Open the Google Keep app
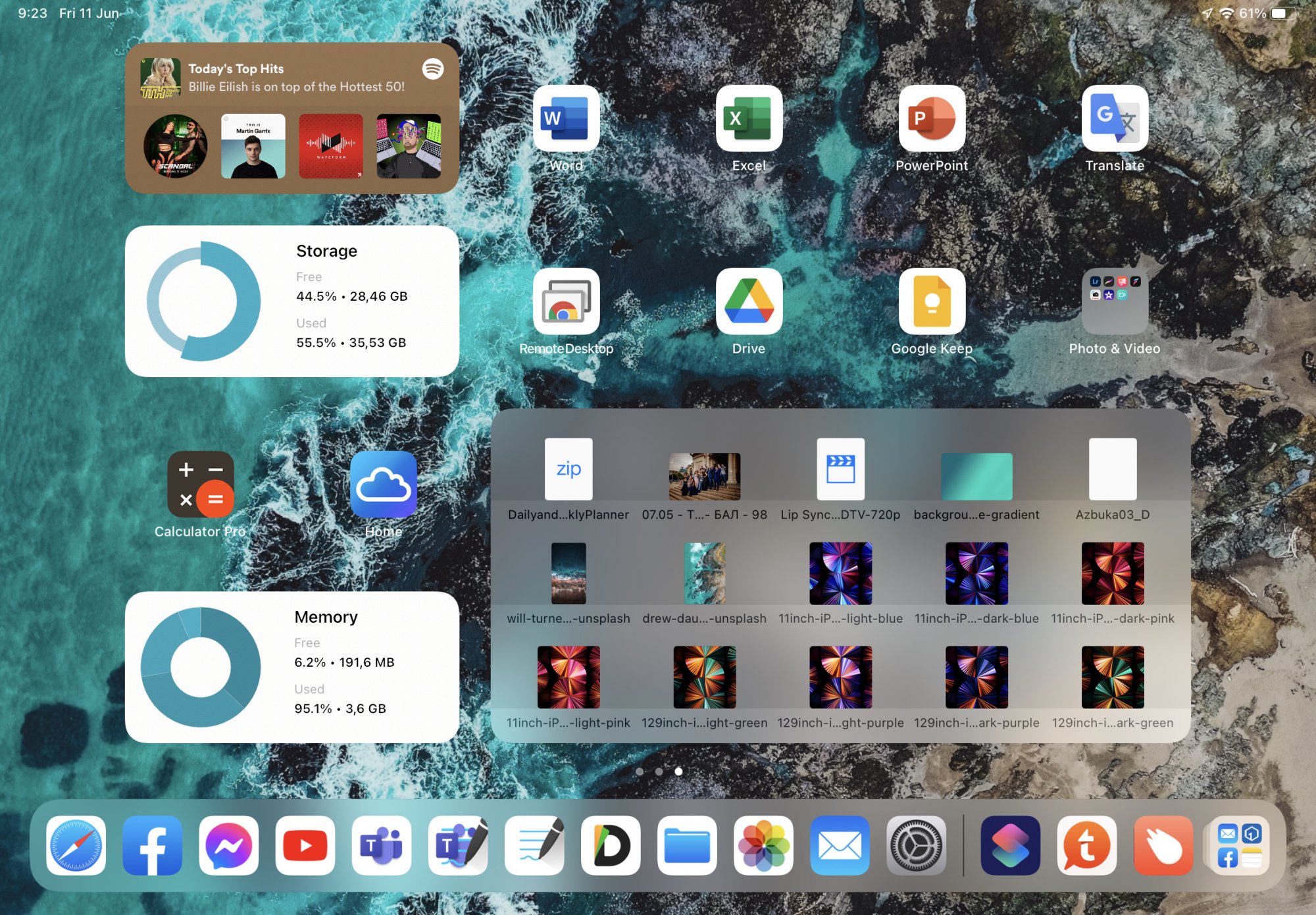This screenshot has width=1316, height=915. (932, 302)
